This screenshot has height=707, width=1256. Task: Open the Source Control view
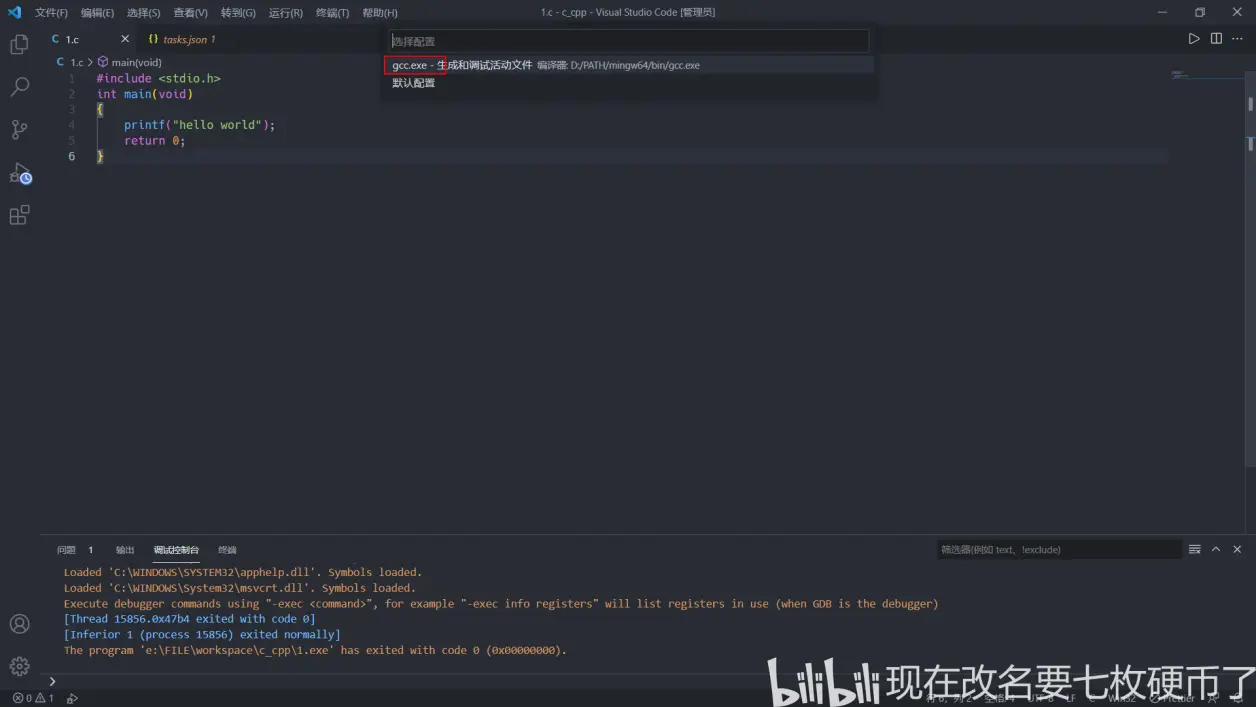pos(19,130)
